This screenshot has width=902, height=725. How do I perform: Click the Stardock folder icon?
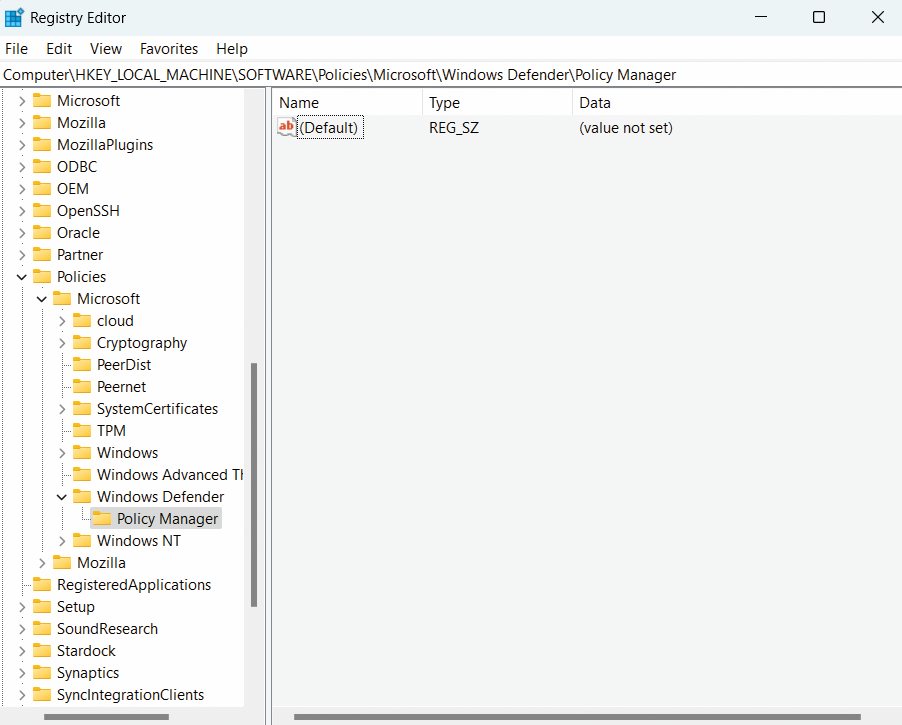tap(42, 651)
